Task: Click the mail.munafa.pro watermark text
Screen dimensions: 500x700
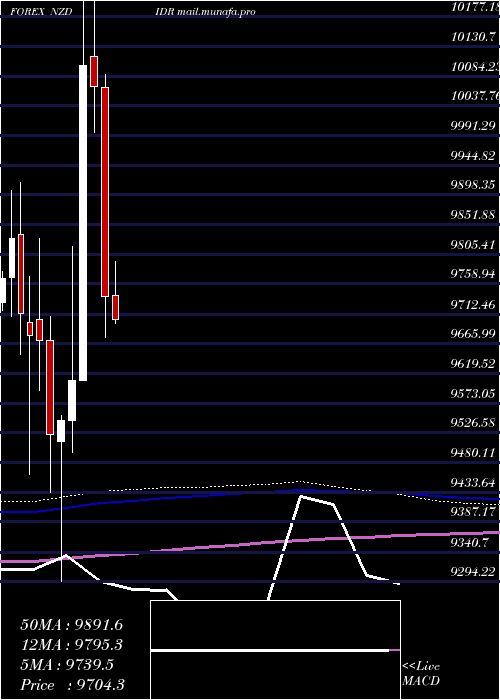Action: coord(216,12)
